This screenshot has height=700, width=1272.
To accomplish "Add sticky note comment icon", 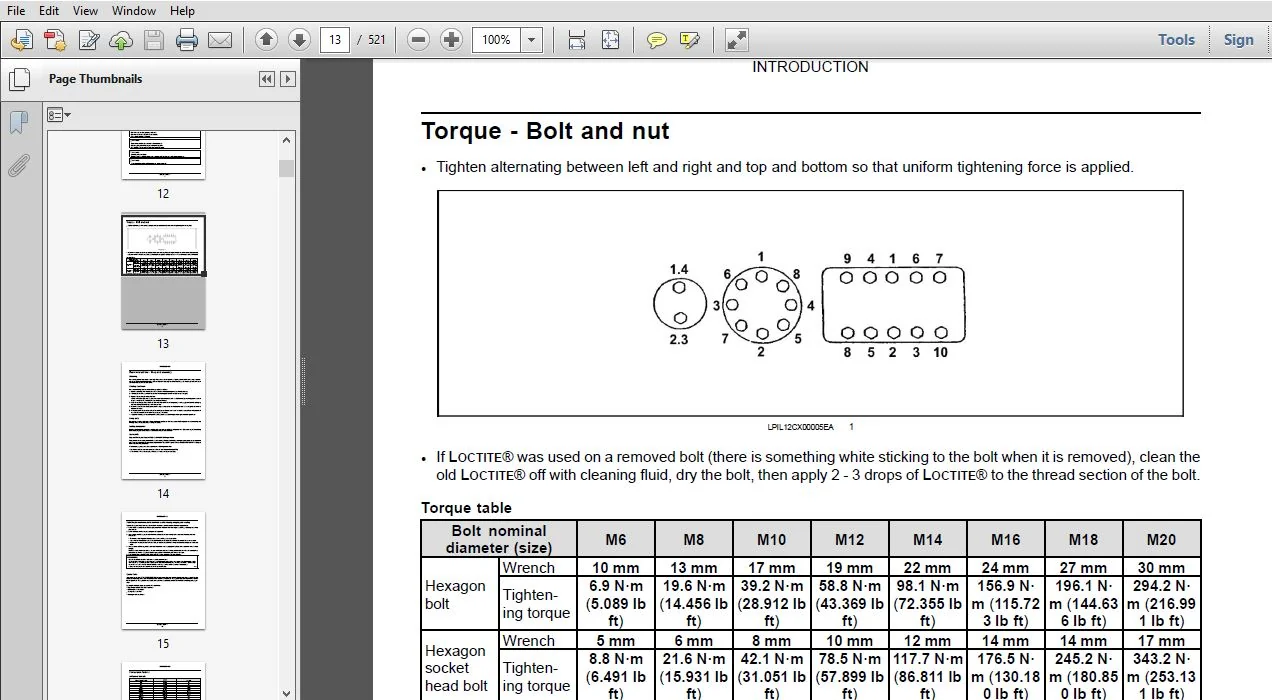I will click(656, 40).
